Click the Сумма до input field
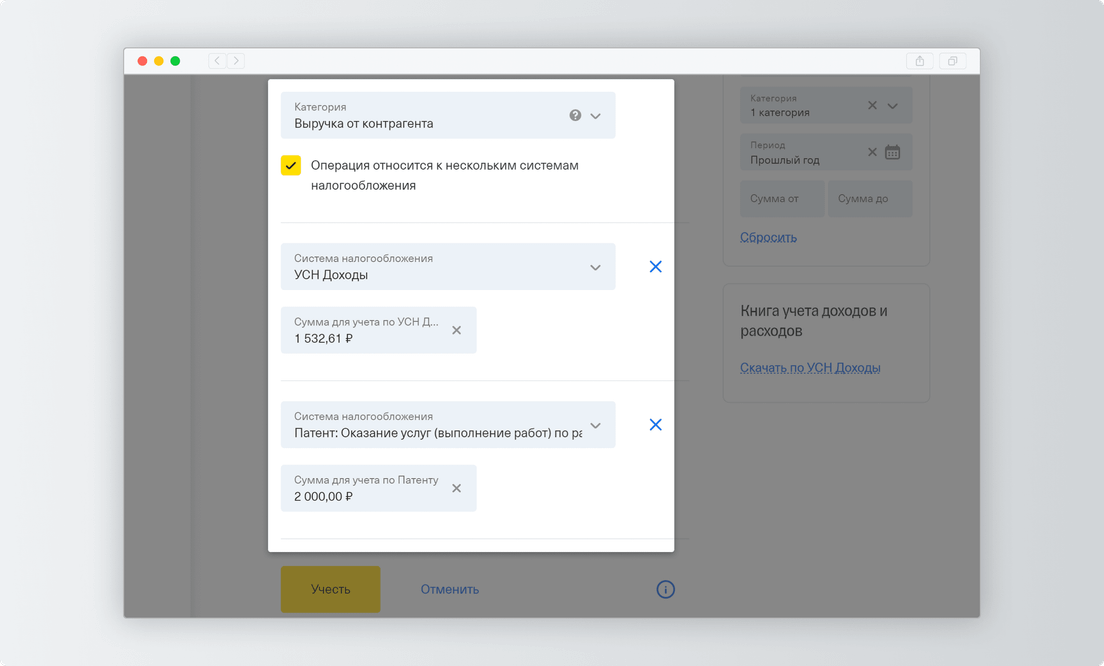This screenshot has width=1104, height=666. tap(870, 199)
